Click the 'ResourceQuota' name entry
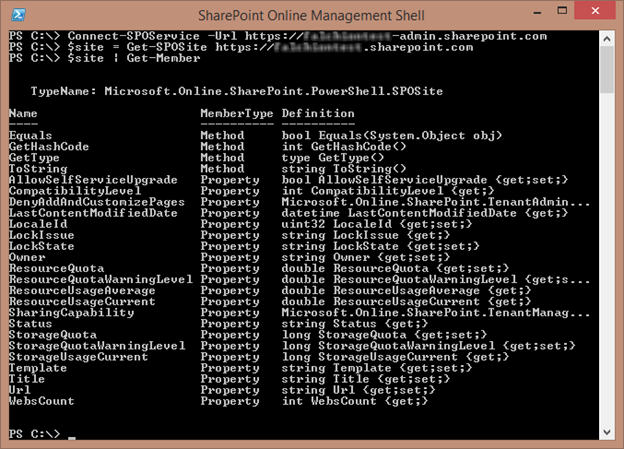 tap(57, 268)
